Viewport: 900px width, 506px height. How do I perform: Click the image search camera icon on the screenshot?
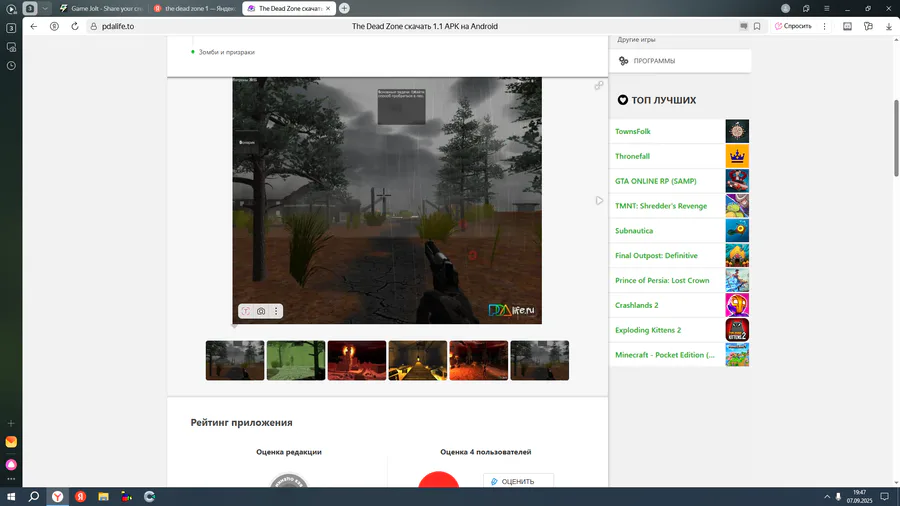point(261,311)
